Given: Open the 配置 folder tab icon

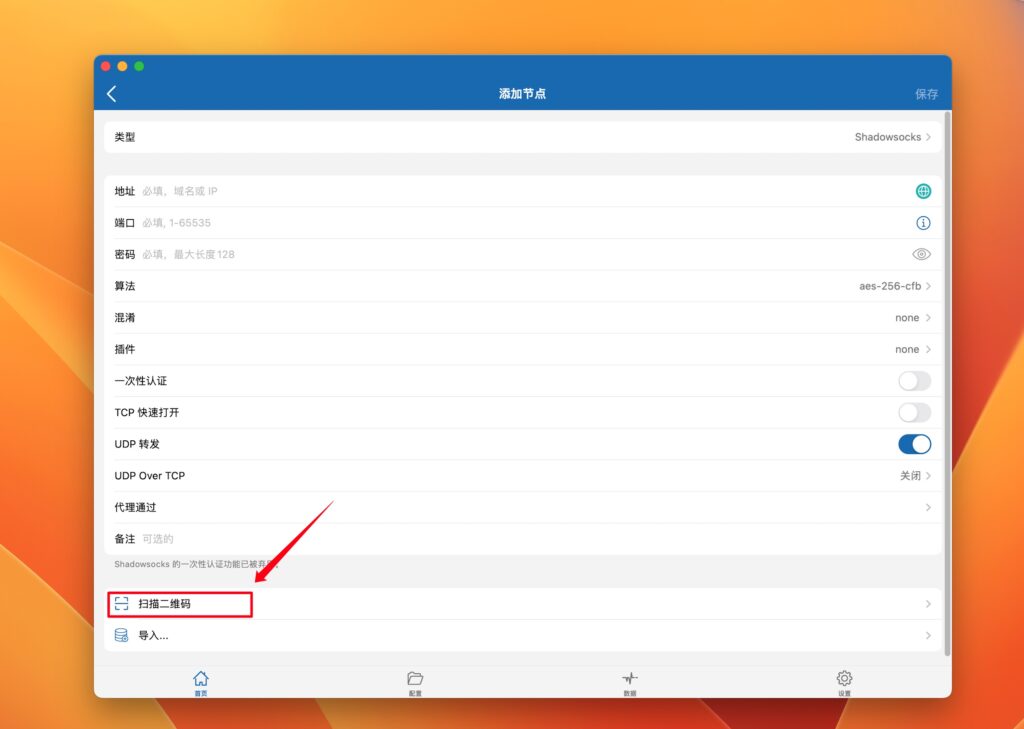Looking at the screenshot, I should pyautogui.click(x=415, y=679).
